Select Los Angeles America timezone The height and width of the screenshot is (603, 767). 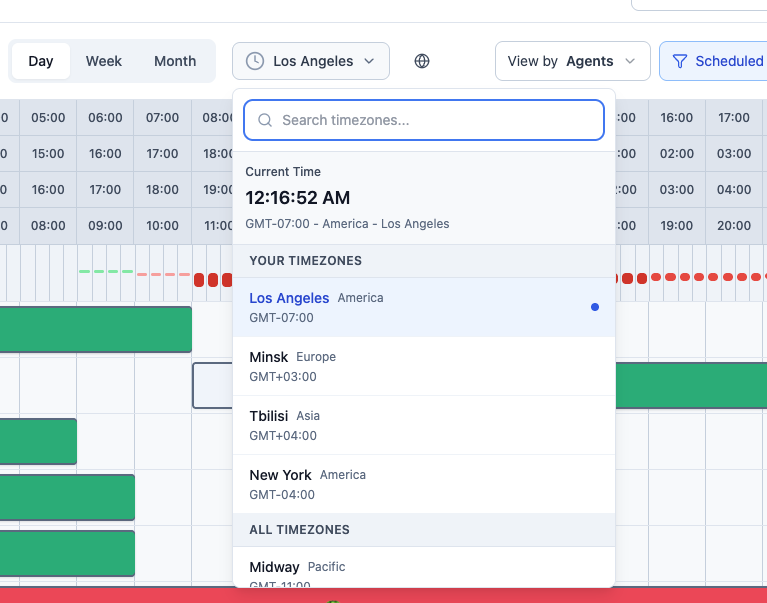tap(424, 307)
